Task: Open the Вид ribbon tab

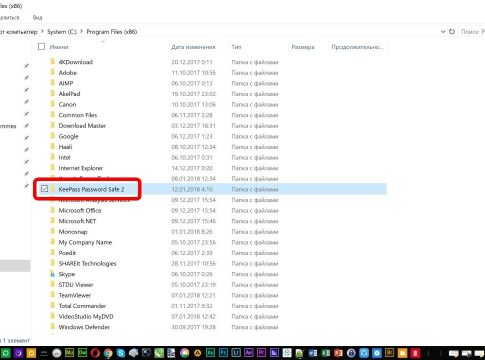Action: click(37, 17)
